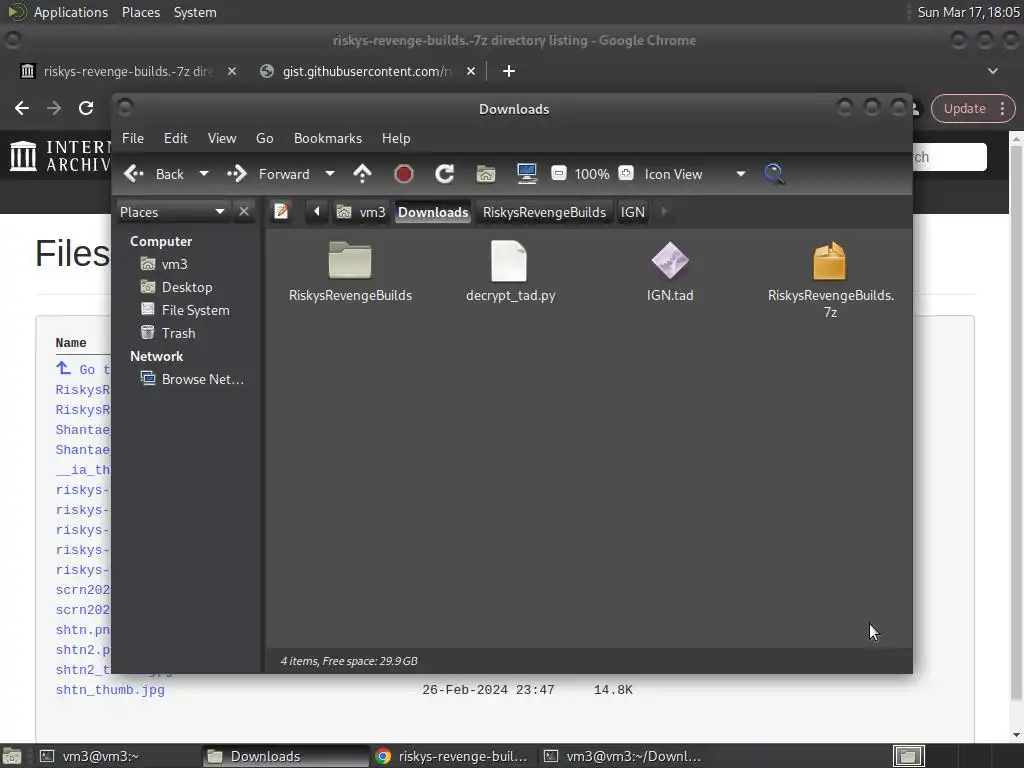The width and height of the screenshot is (1024, 768).
Task: Open vm3 home in sidebar
Action: (174, 264)
